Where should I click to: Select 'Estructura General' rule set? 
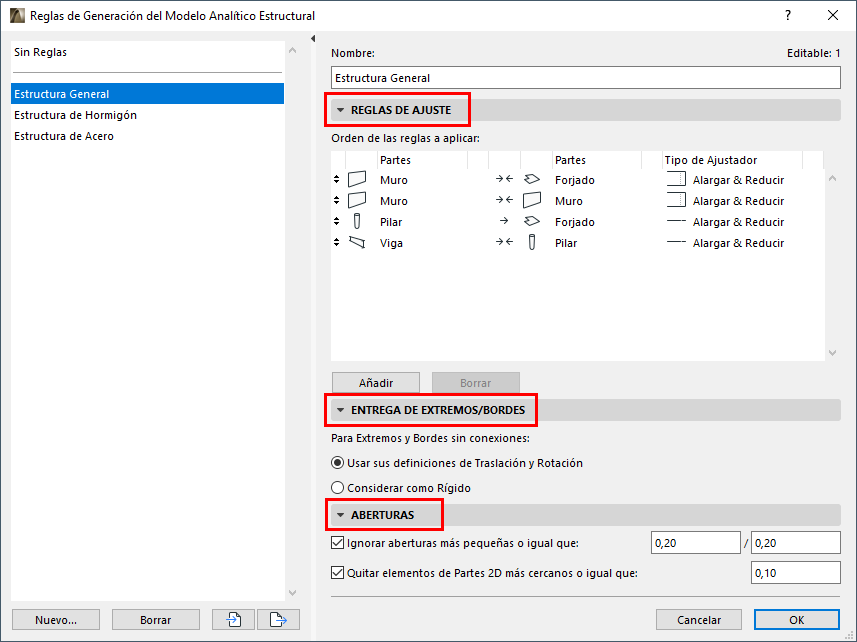tap(148, 94)
